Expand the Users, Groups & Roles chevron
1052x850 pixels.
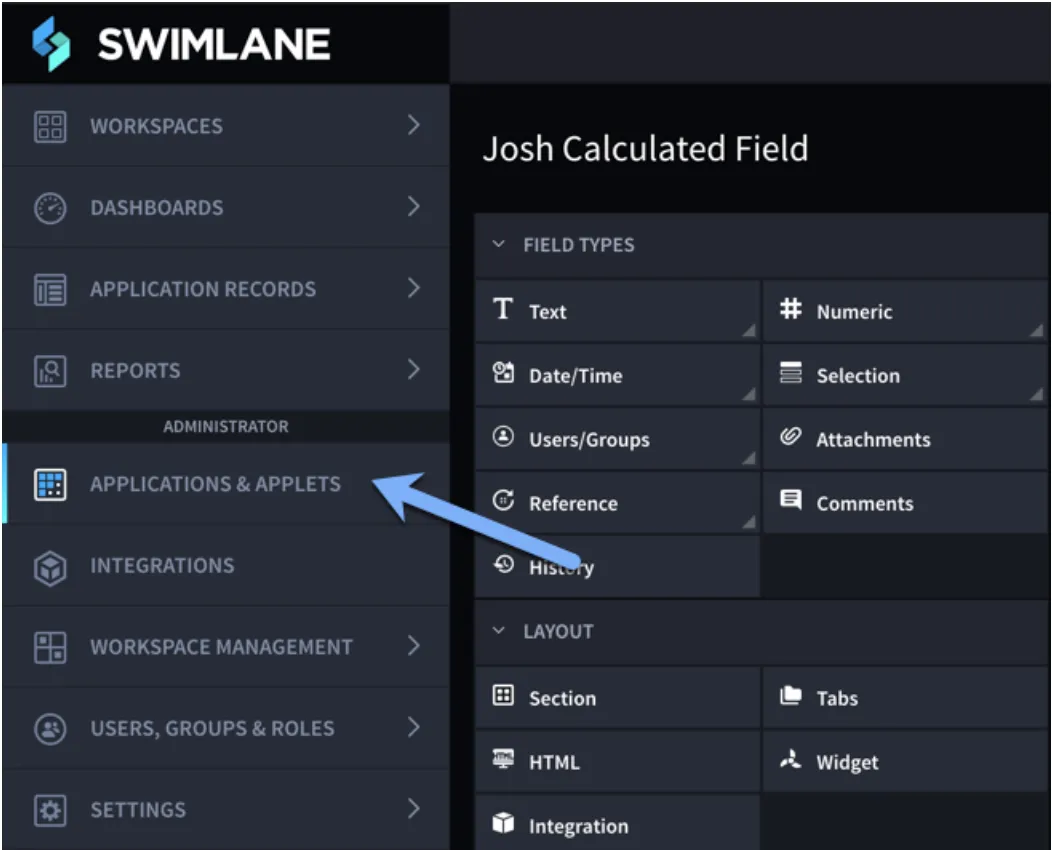(413, 727)
